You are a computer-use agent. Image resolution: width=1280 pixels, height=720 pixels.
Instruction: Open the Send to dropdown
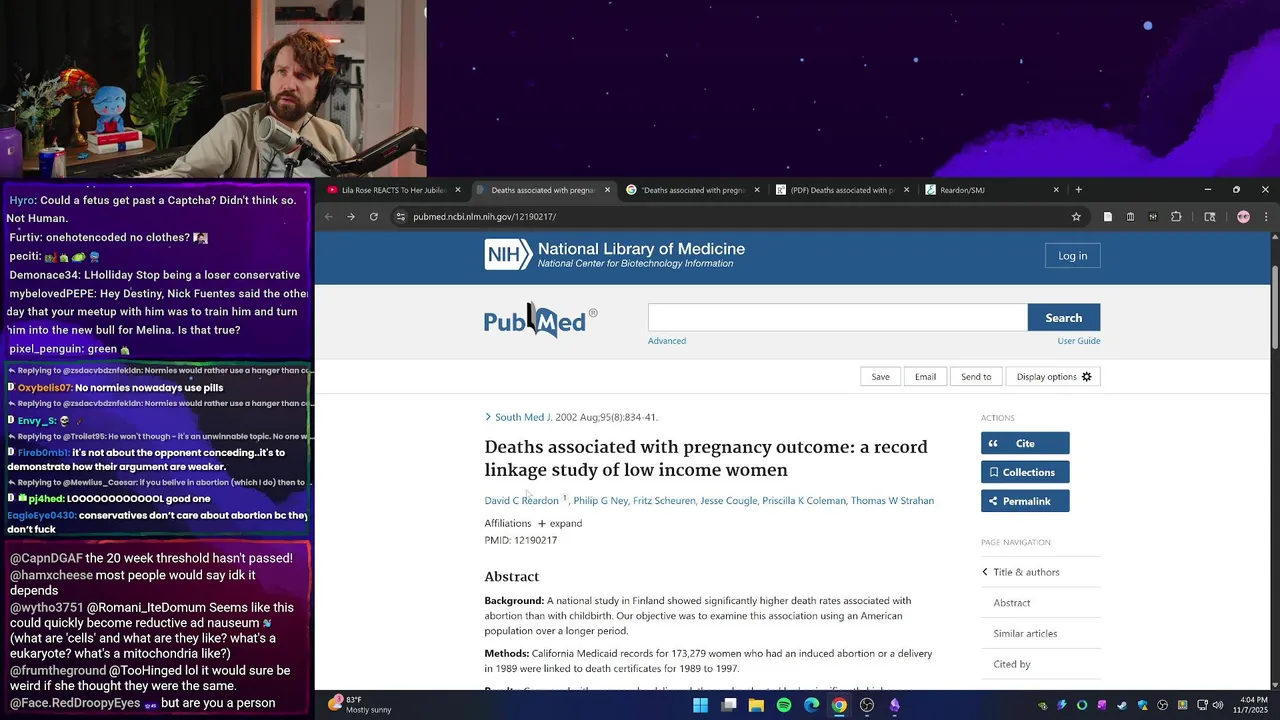point(976,376)
